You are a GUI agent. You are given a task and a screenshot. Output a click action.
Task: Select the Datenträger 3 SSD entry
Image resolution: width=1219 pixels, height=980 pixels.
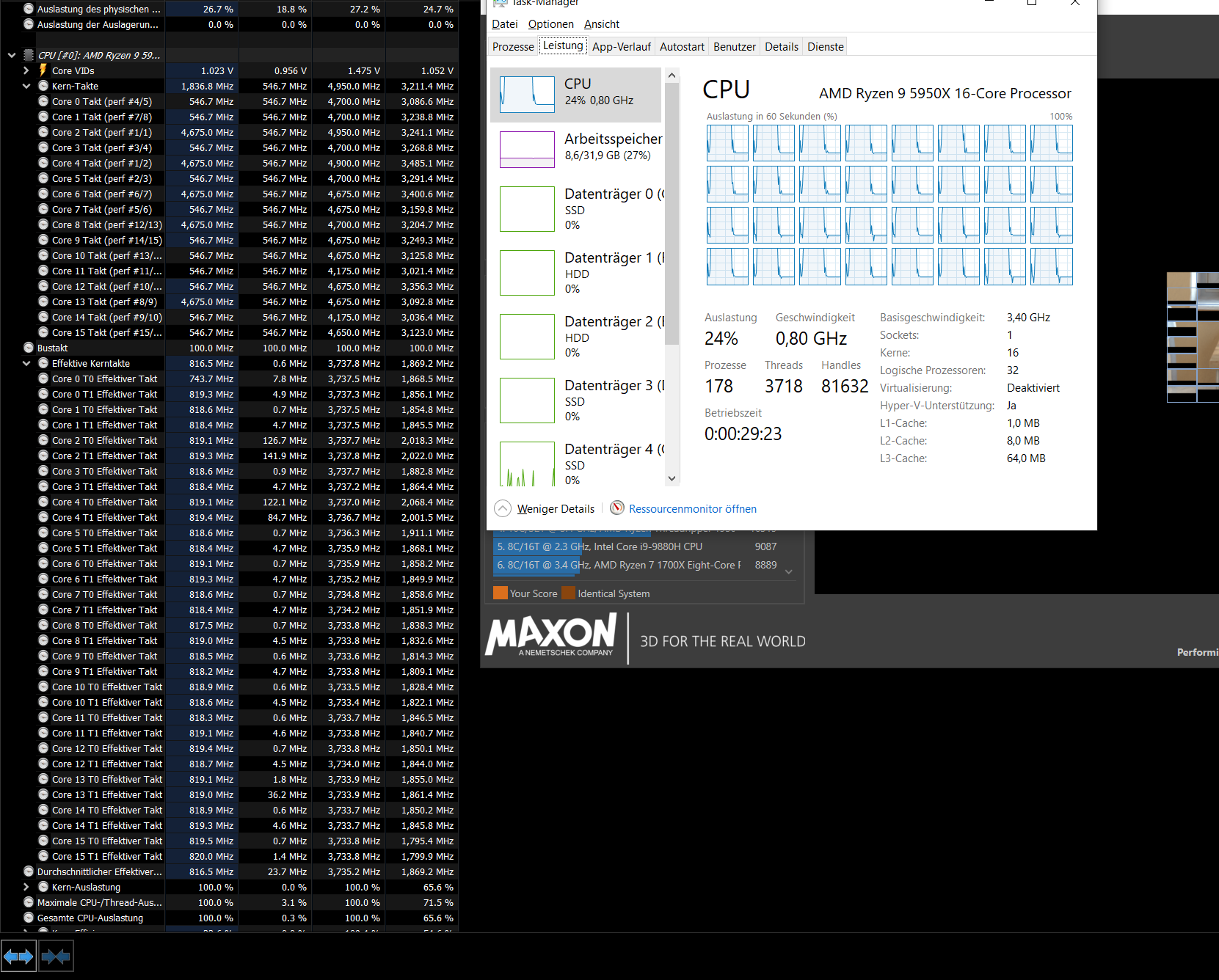[577, 401]
